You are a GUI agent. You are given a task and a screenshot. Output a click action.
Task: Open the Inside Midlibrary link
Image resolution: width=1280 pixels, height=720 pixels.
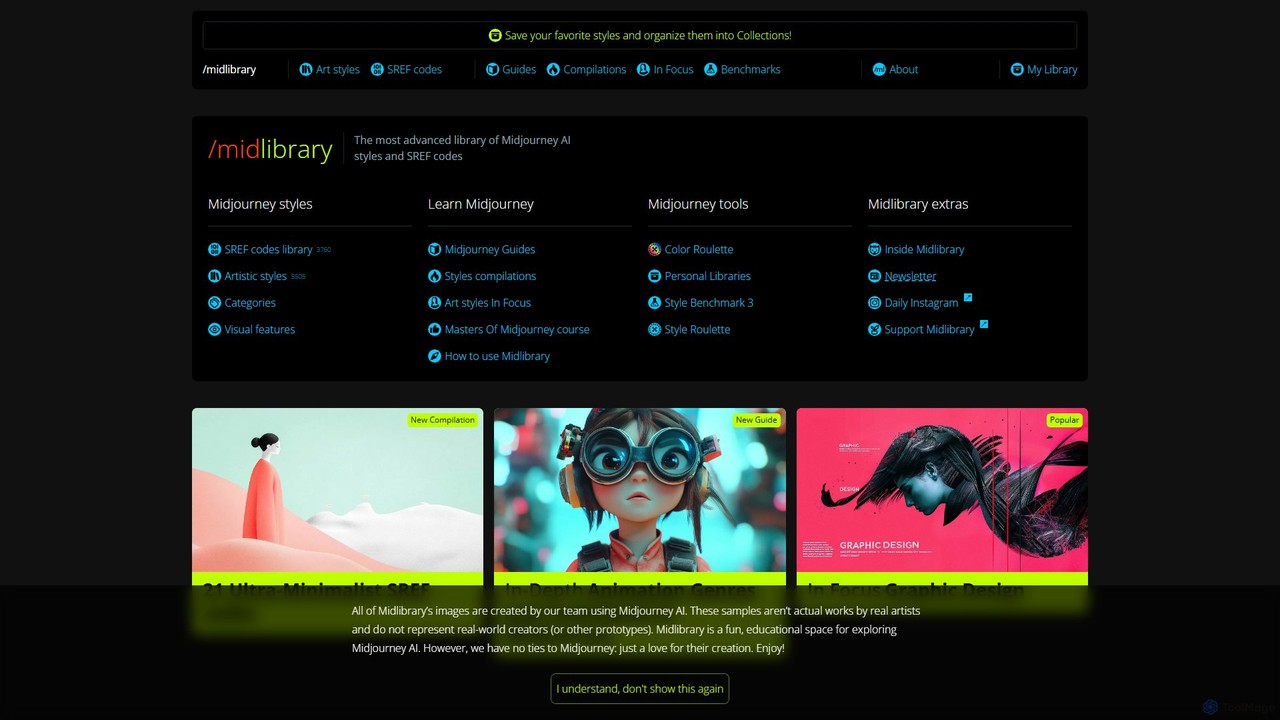point(925,249)
